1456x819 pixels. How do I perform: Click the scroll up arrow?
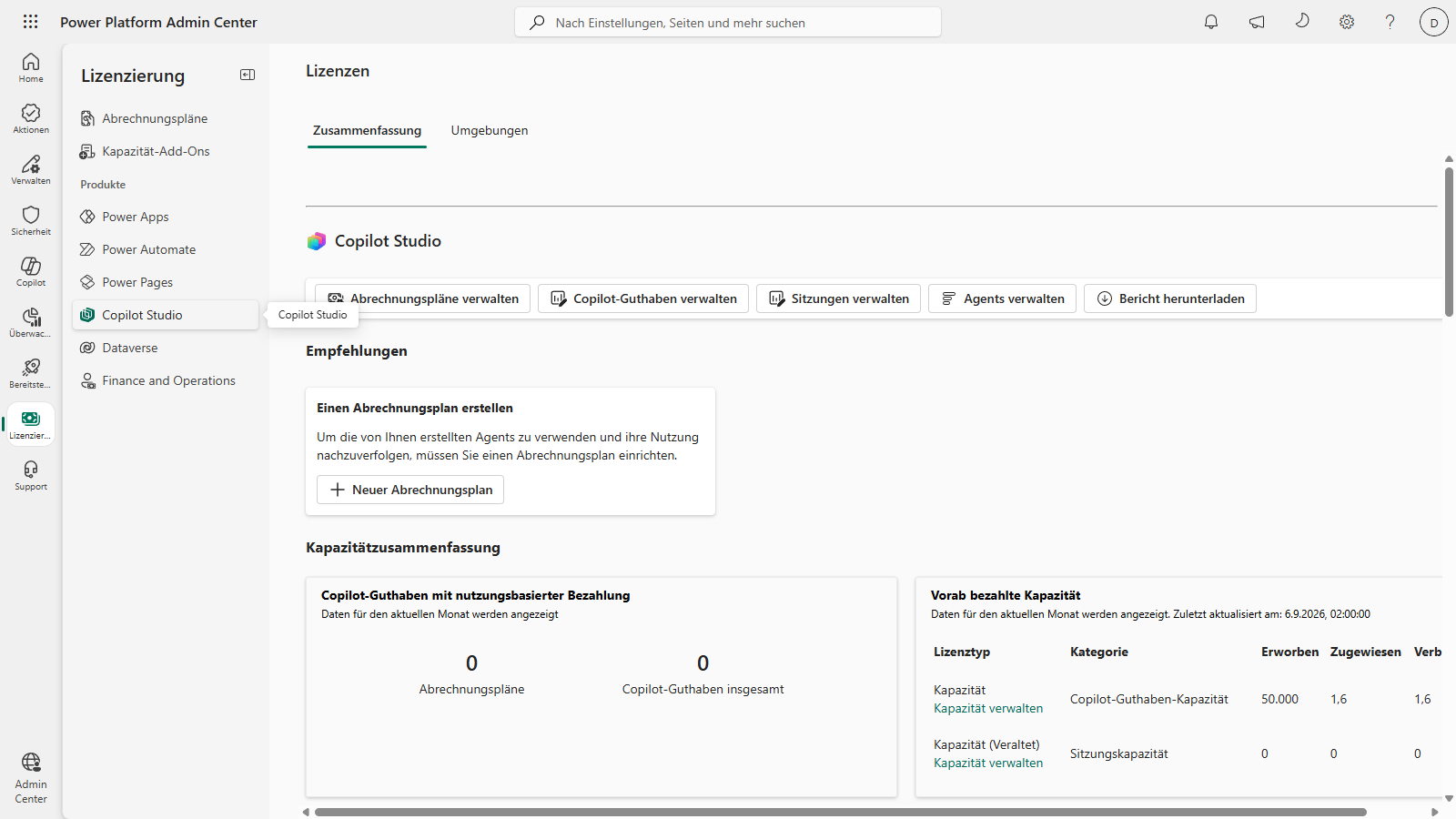[1449, 159]
